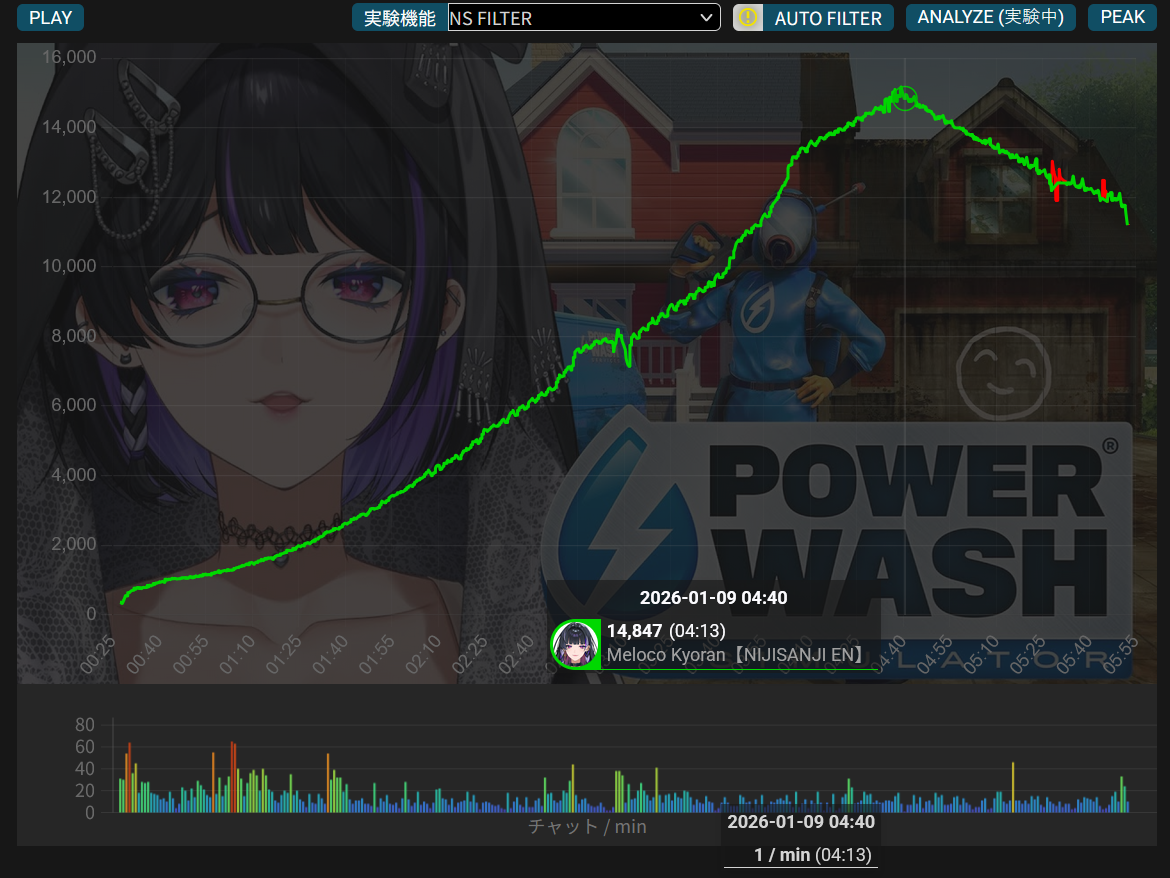Image resolution: width=1170 pixels, height=878 pixels.
Task: Click the 14,847 viewer count value
Action: click(x=634, y=631)
